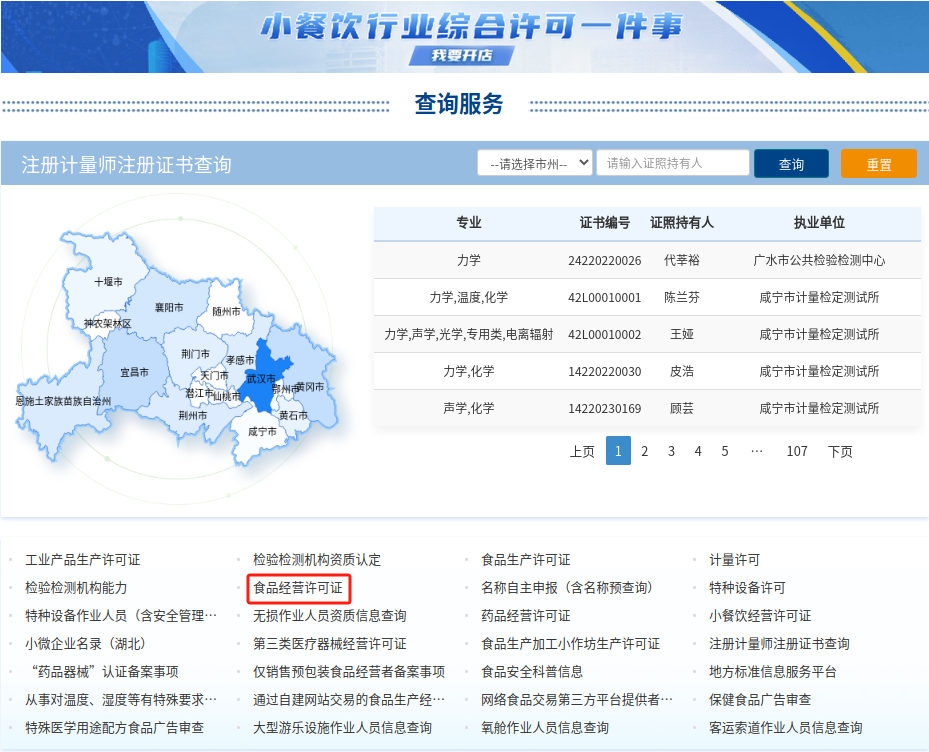Screen dimensions: 929x752
Task: Open 小餐饮经营许可证 link
Action: [760, 616]
